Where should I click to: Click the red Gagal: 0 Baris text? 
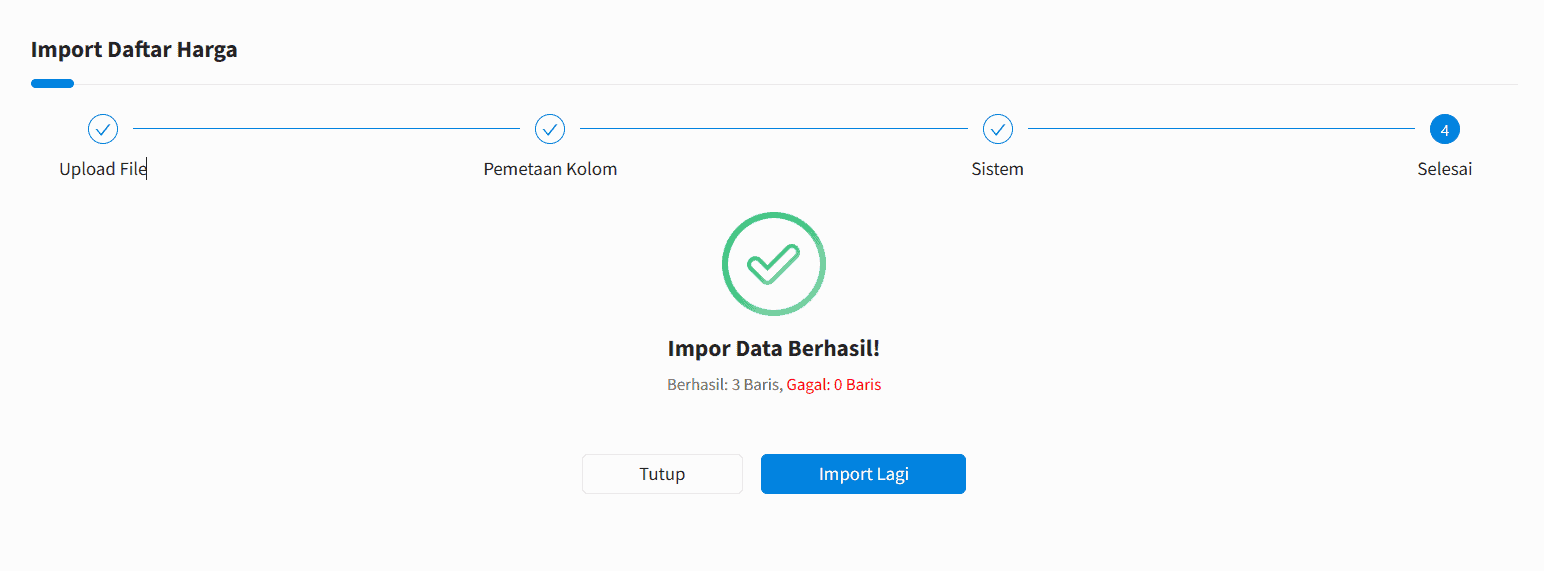(834, 384)
